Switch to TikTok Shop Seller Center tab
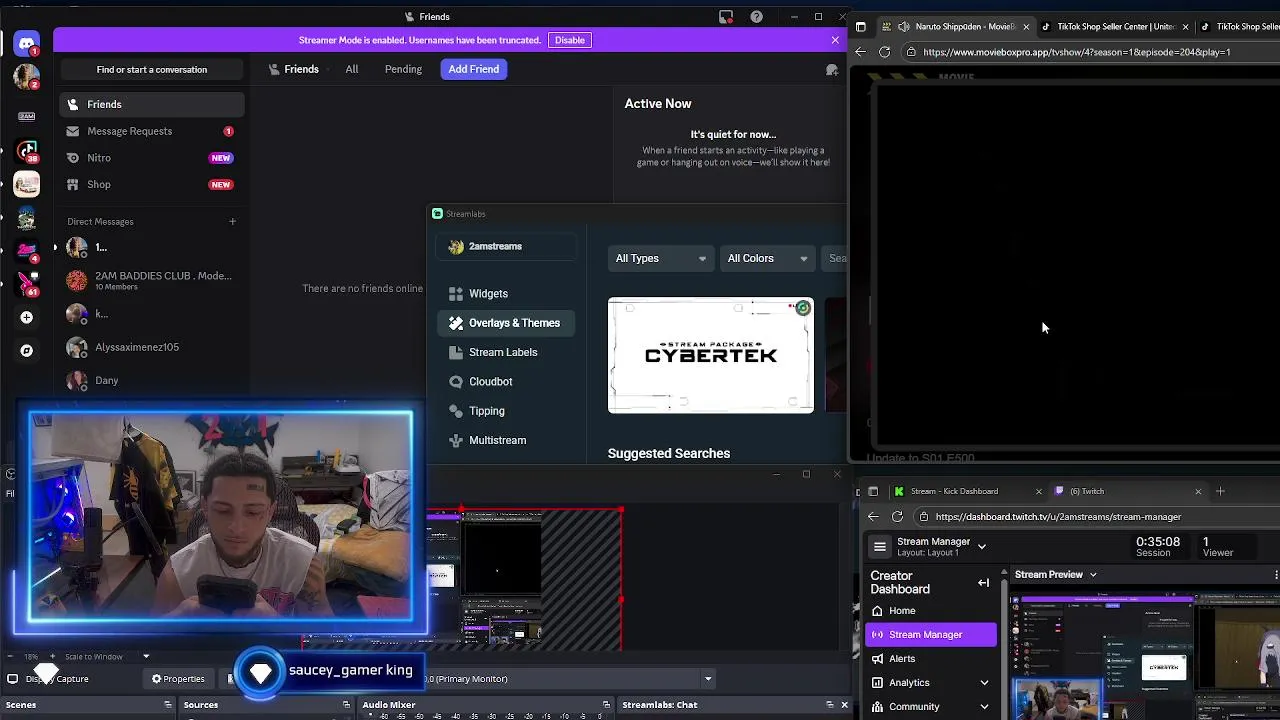 pos(1115,26)
